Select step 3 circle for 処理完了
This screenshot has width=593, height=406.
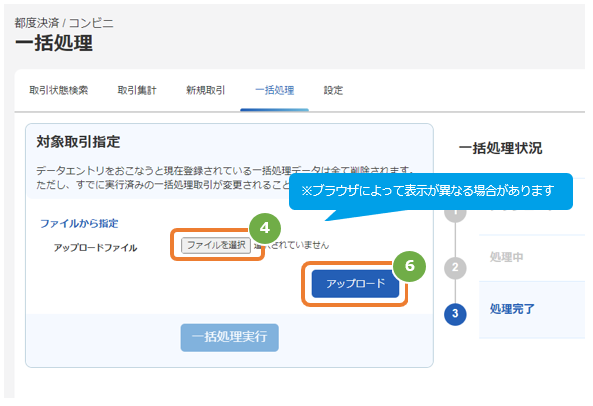(x=455, y=313)
